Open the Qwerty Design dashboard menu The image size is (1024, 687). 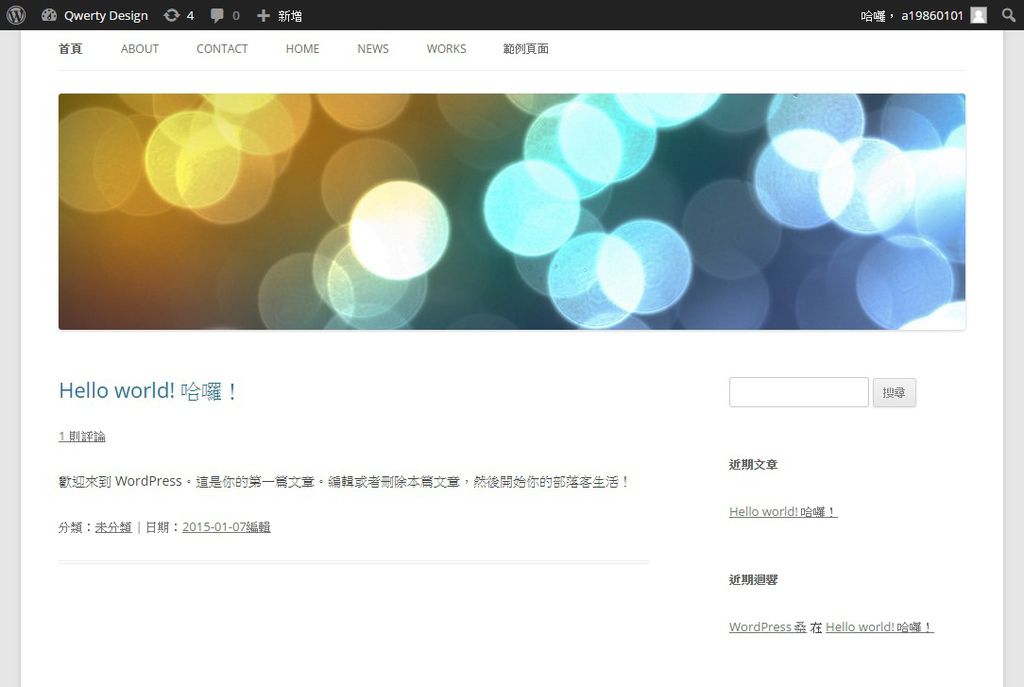(95, 15)
